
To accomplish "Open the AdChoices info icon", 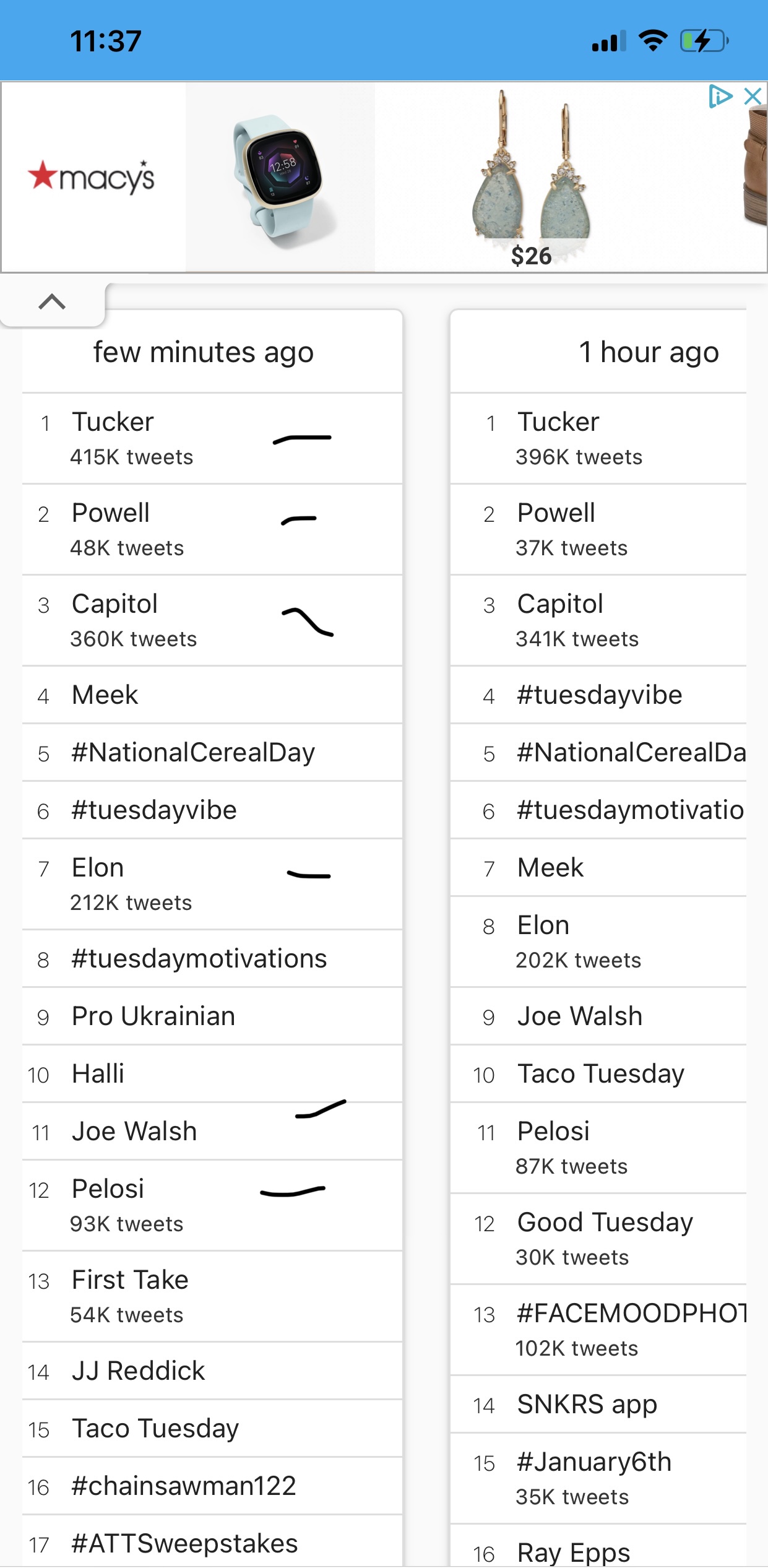I will pos(720,96).
